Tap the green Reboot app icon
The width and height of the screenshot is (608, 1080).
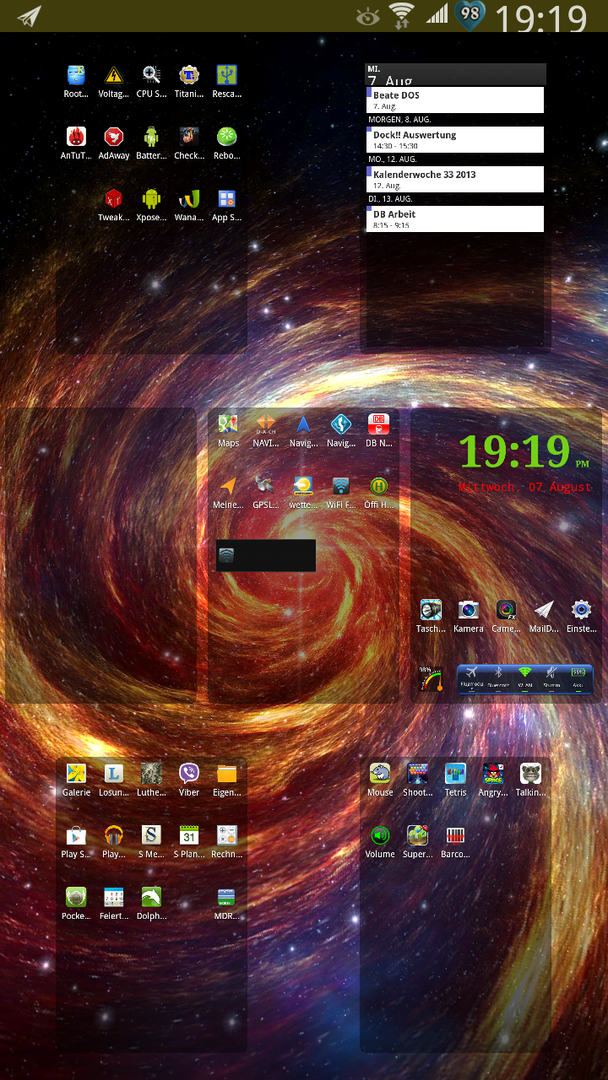pos(227,136)
